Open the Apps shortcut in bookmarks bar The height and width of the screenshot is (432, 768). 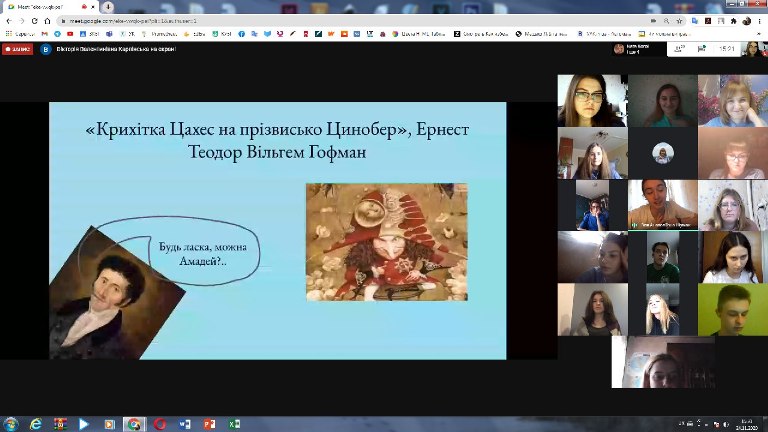pos(20,34)
